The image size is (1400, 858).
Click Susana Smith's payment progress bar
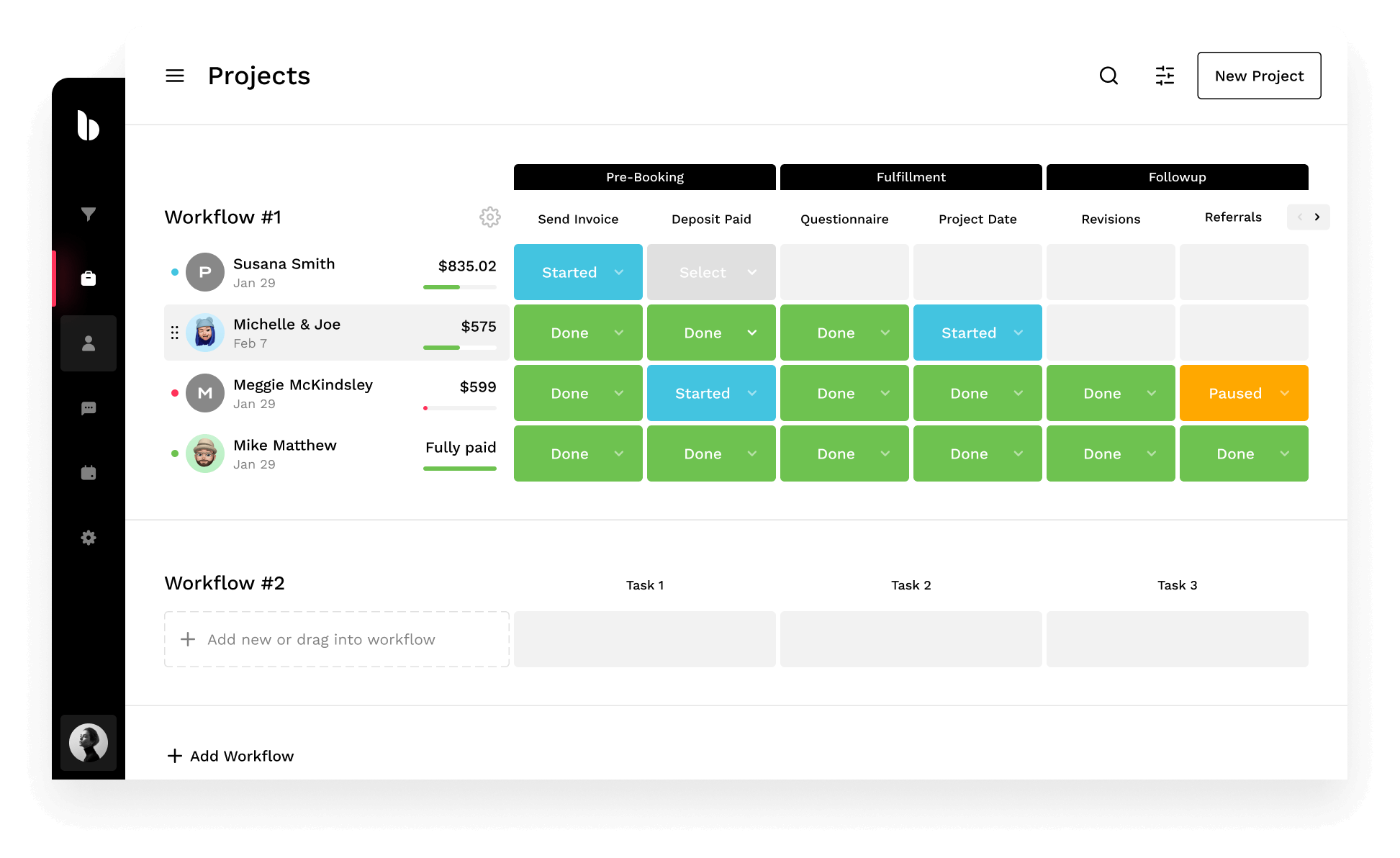click(460, 287)
